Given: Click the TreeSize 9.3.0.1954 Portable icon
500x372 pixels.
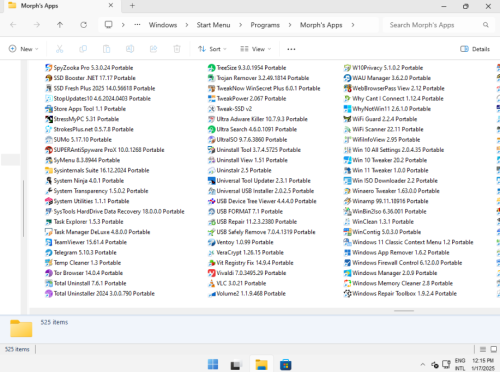Looking at the screenshot, I should pyautogui.click(x=211, y=68).
